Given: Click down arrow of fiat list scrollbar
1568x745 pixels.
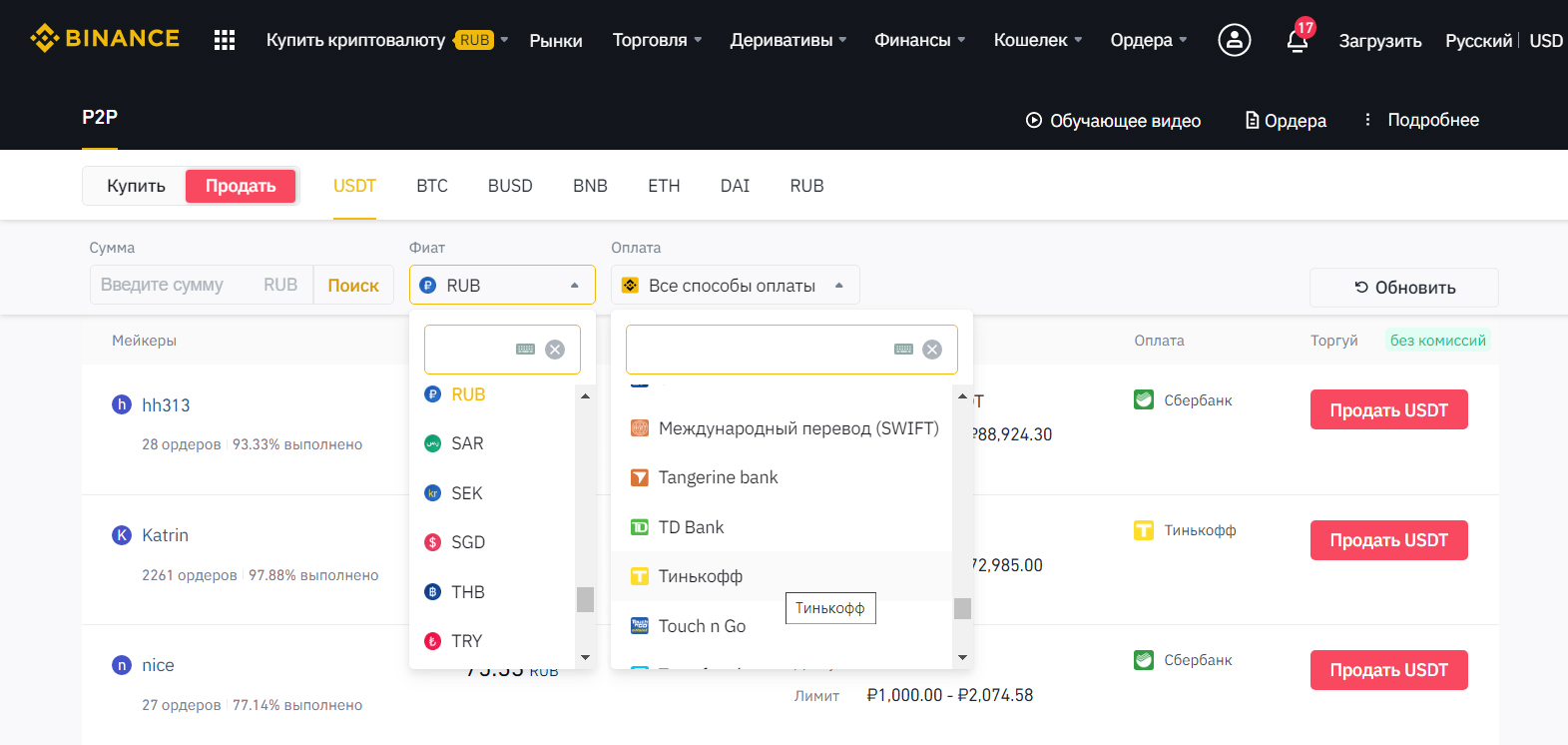Looking at the screenshot, I should [x=585, y=658].
